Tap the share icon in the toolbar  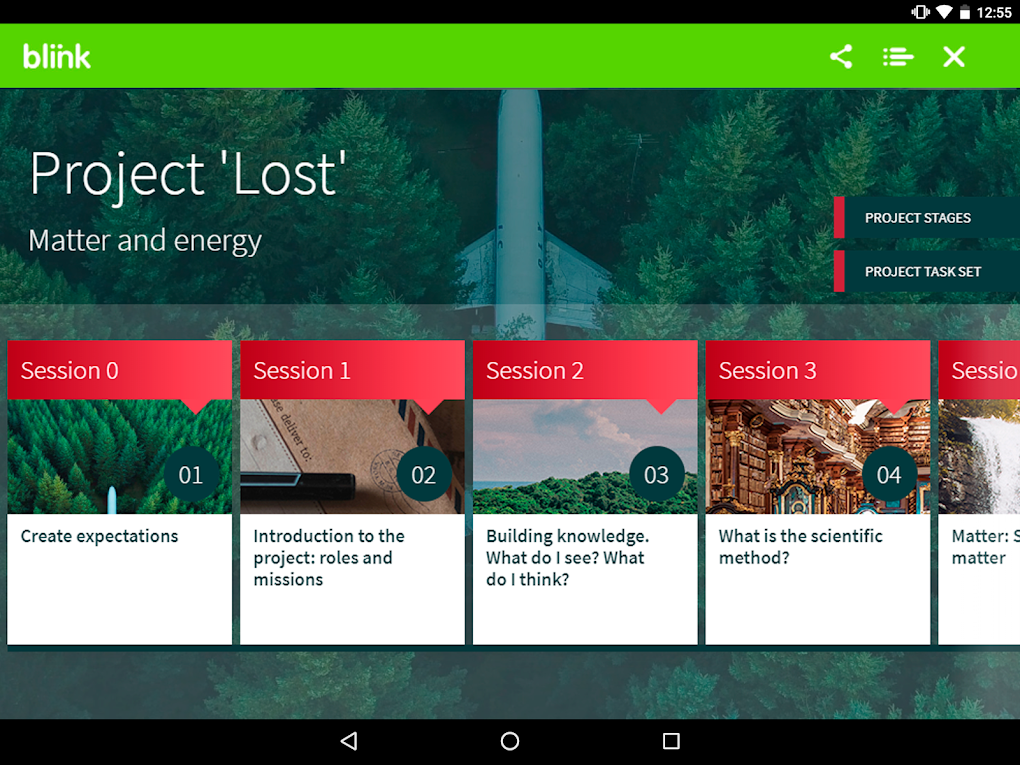(x=840, y=57)
